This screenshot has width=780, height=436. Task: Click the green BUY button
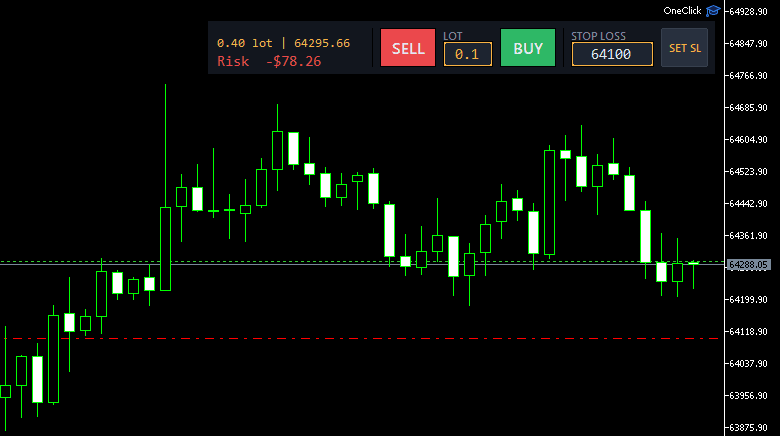pyautogui.click(x=528, y=48)
